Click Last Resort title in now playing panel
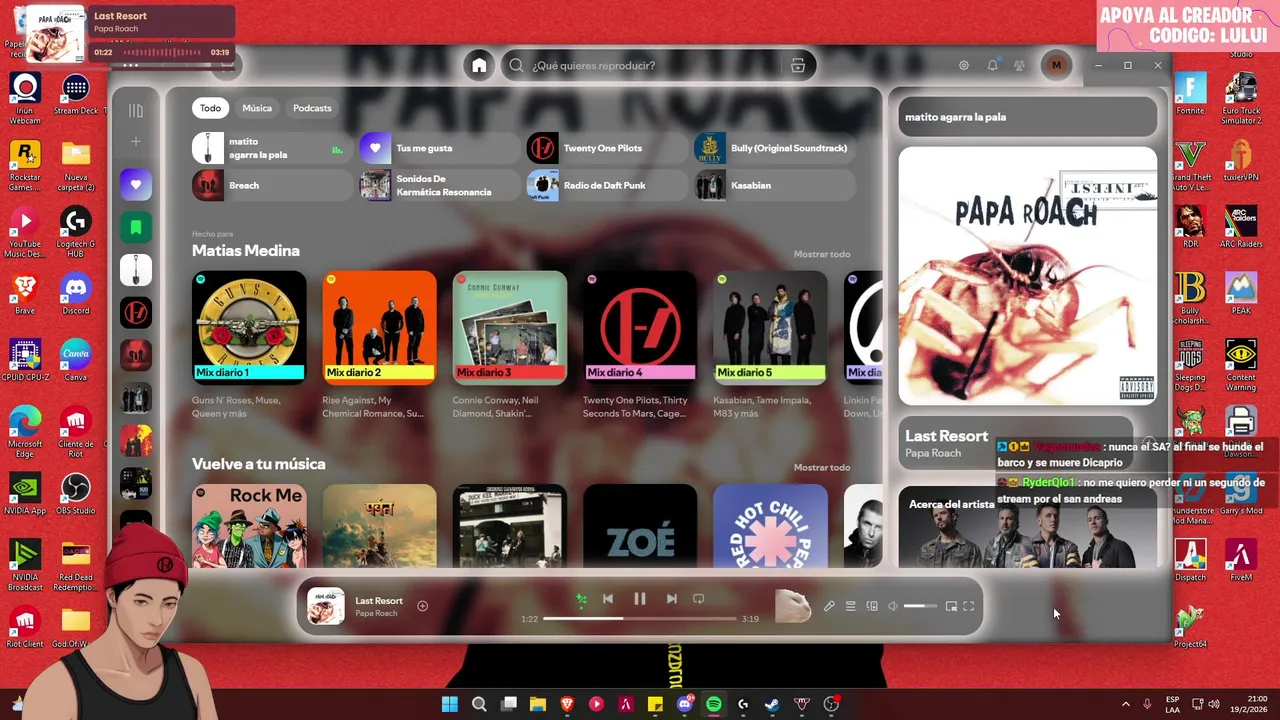The height and width of the screenshot is (720, 1280). 946,436
